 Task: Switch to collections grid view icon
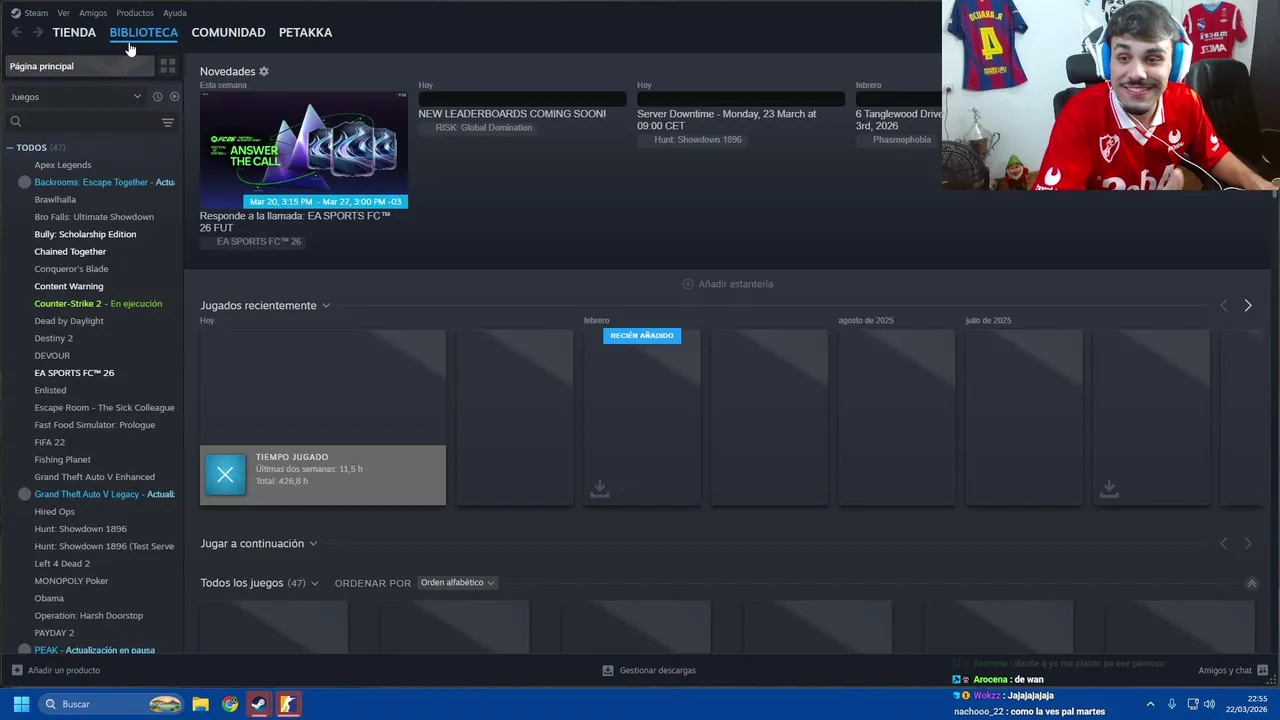pos(168,66)
